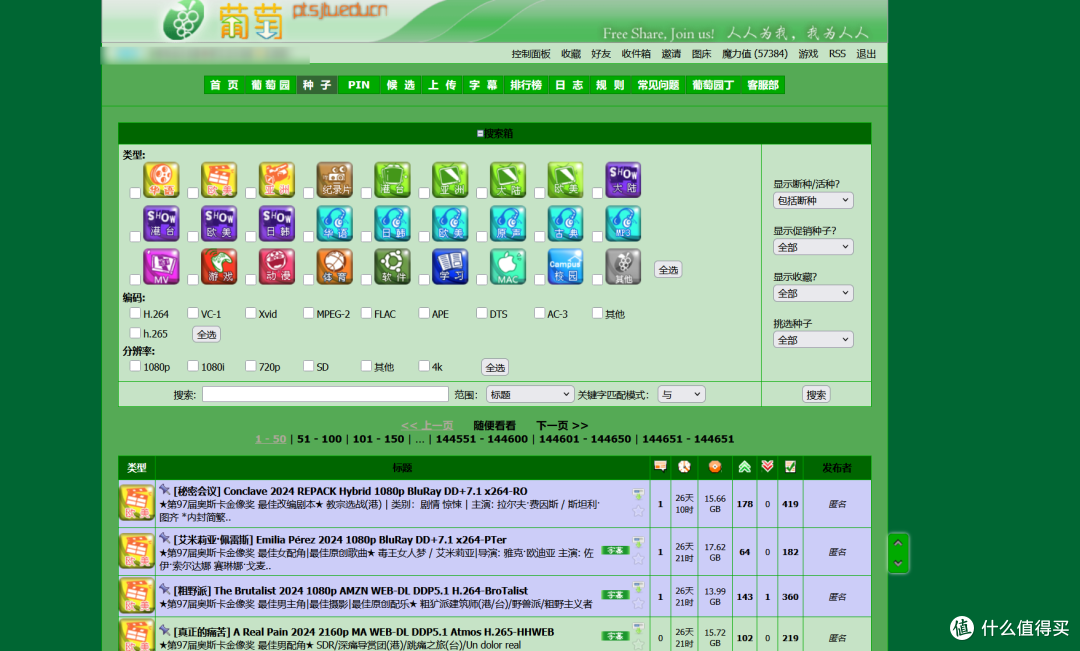Click the 纪录片 documentary category icon
Screen dimensions: 1080x651
coord(335,180)
